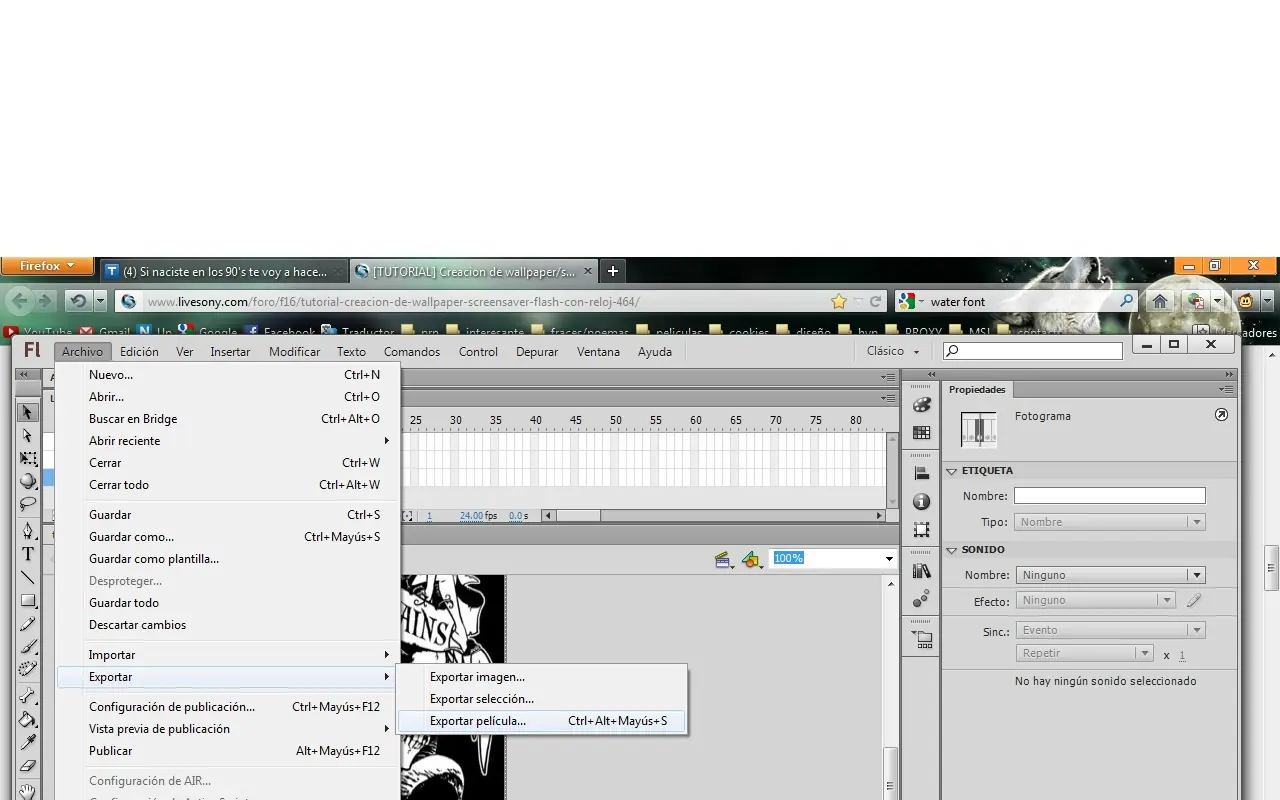Open the Color panel palette icon

pos(921,405)
